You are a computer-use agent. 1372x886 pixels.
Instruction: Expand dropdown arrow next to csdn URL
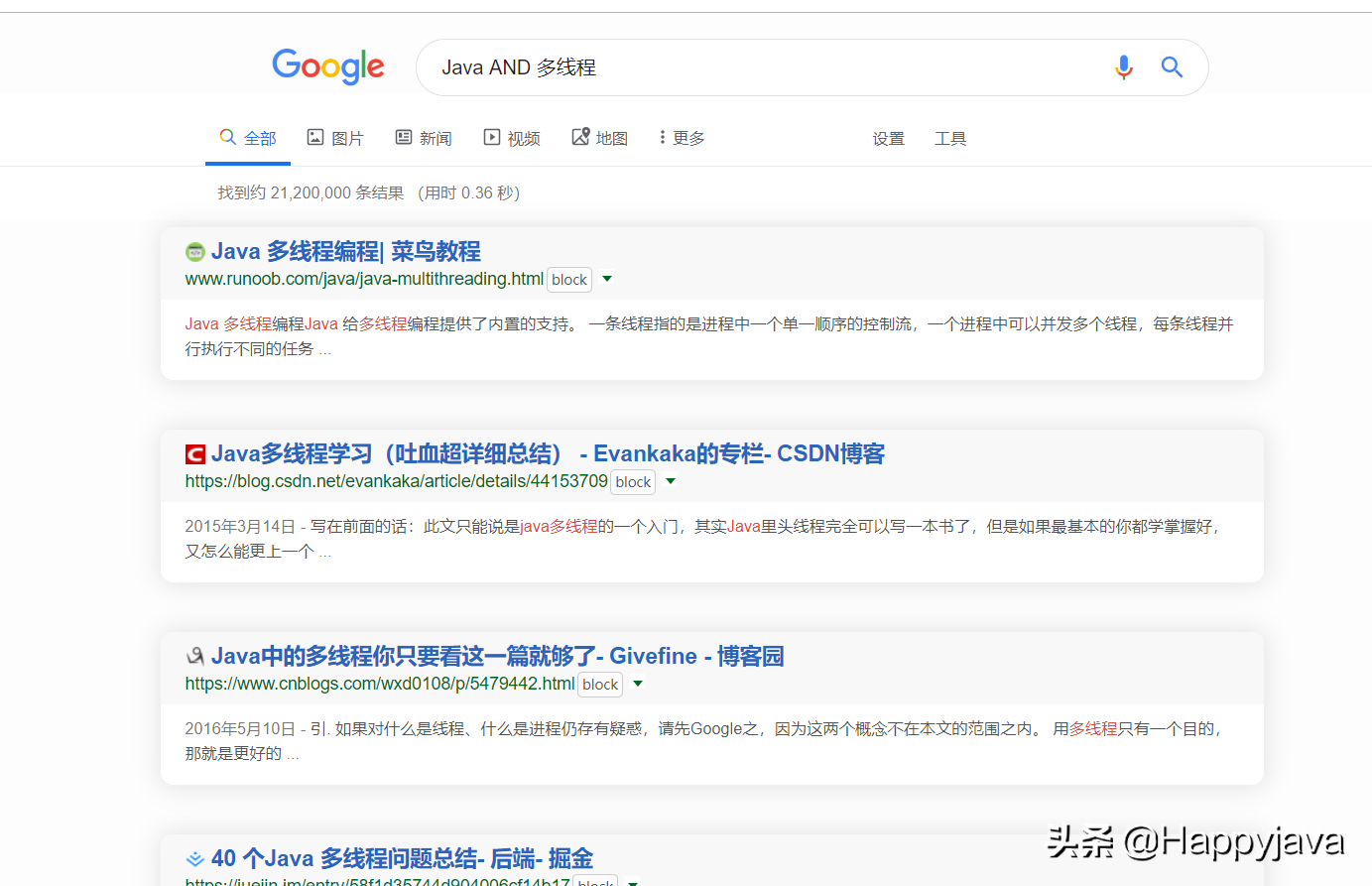coord(671,481)
